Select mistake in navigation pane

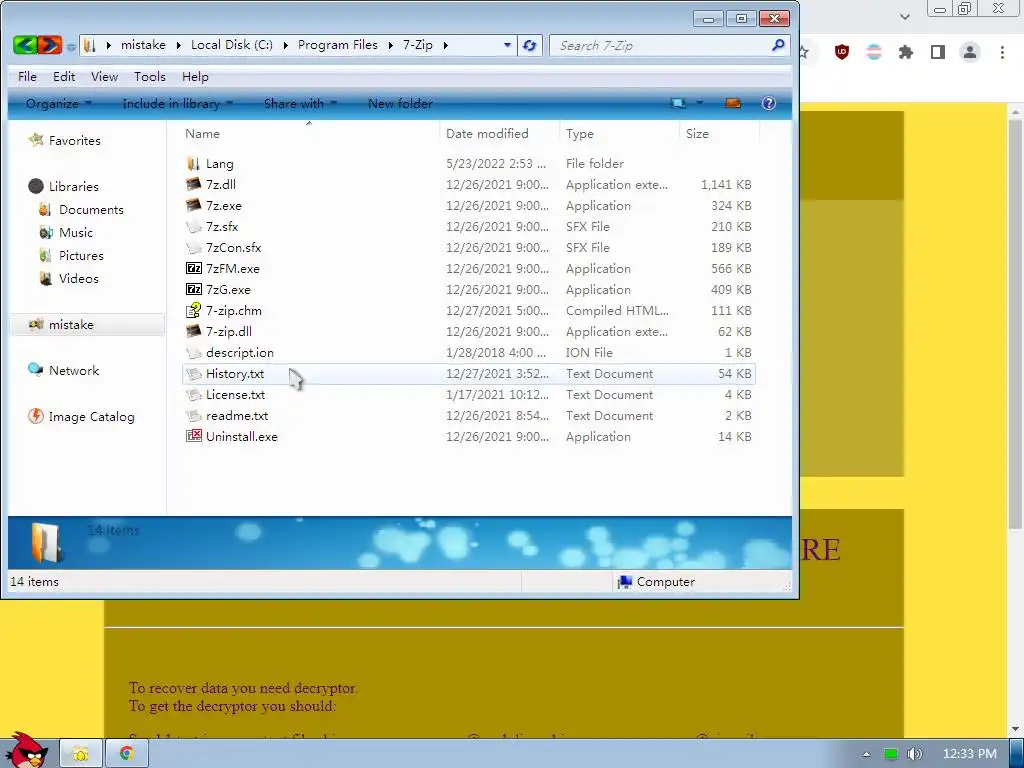pyautogui.click(x=88, y=325)
